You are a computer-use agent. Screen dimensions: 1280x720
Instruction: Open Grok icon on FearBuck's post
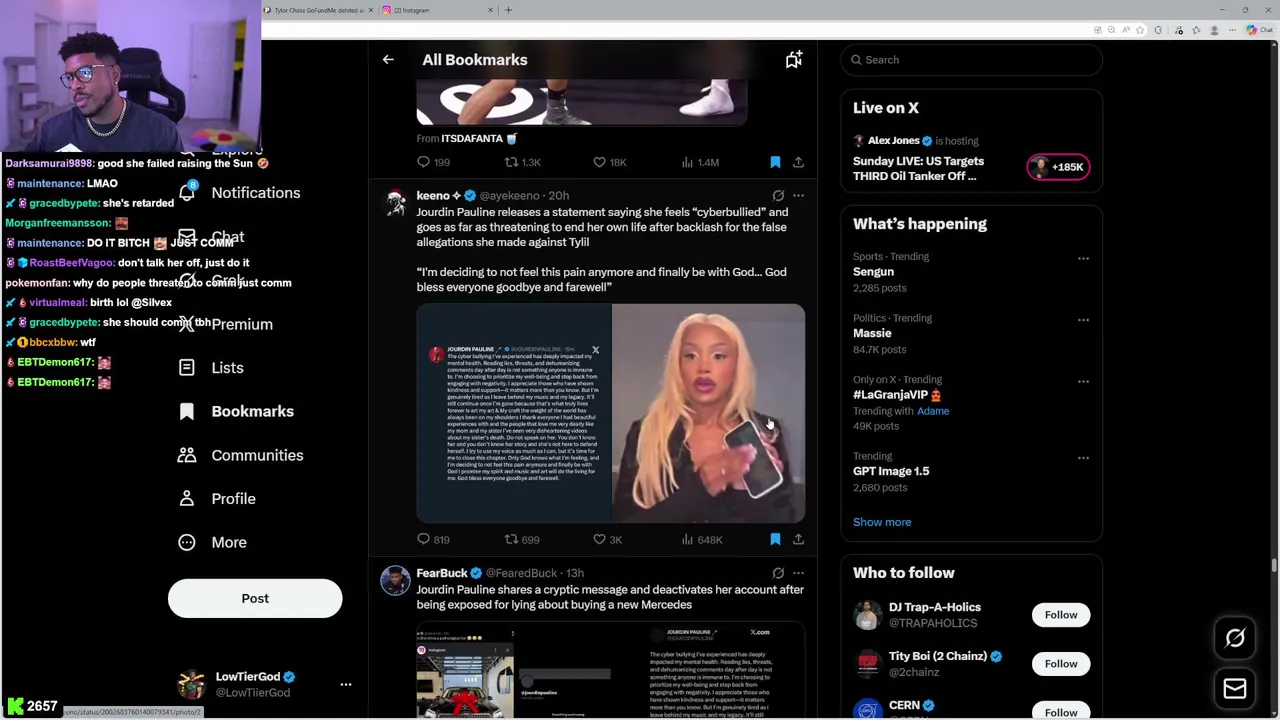778,573
